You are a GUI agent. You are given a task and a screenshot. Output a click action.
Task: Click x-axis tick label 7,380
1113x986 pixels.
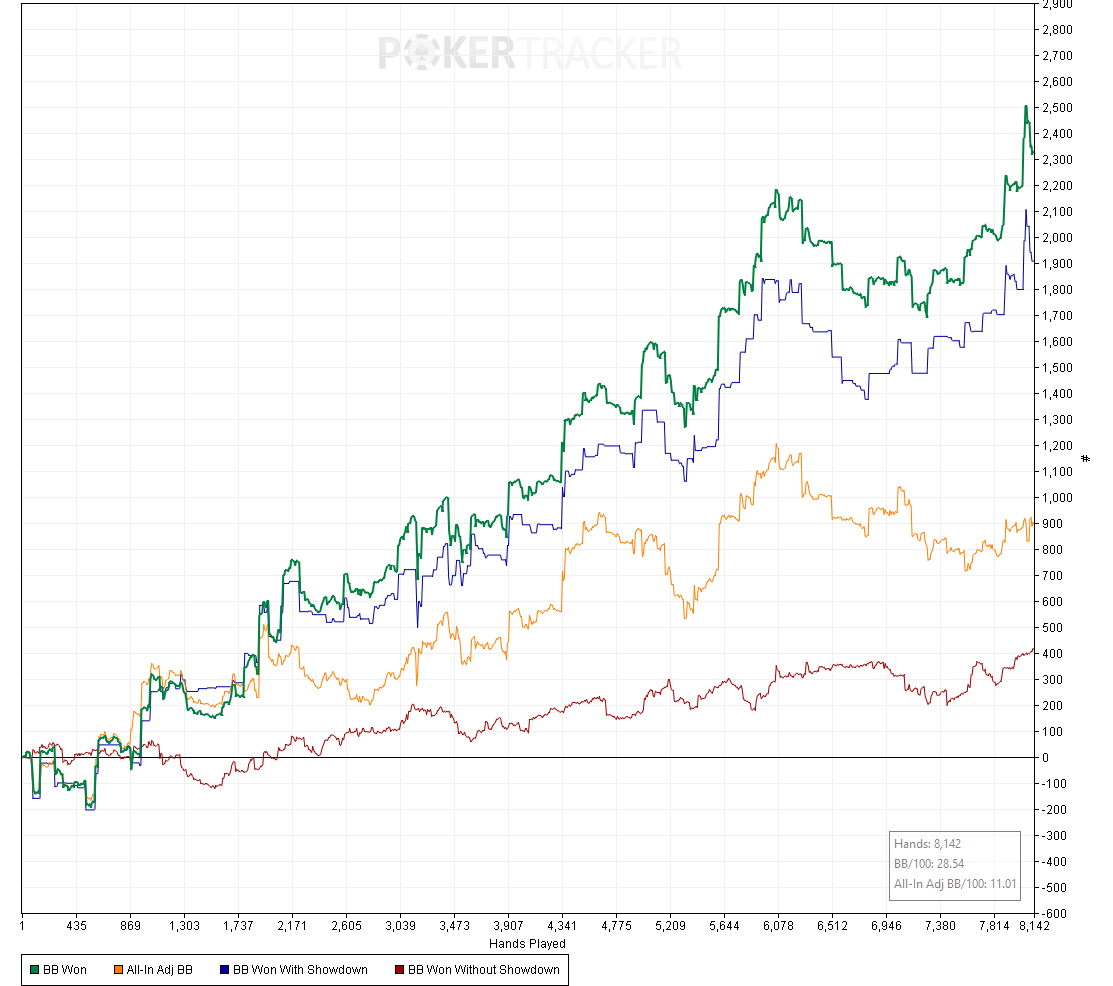[940, 926]
